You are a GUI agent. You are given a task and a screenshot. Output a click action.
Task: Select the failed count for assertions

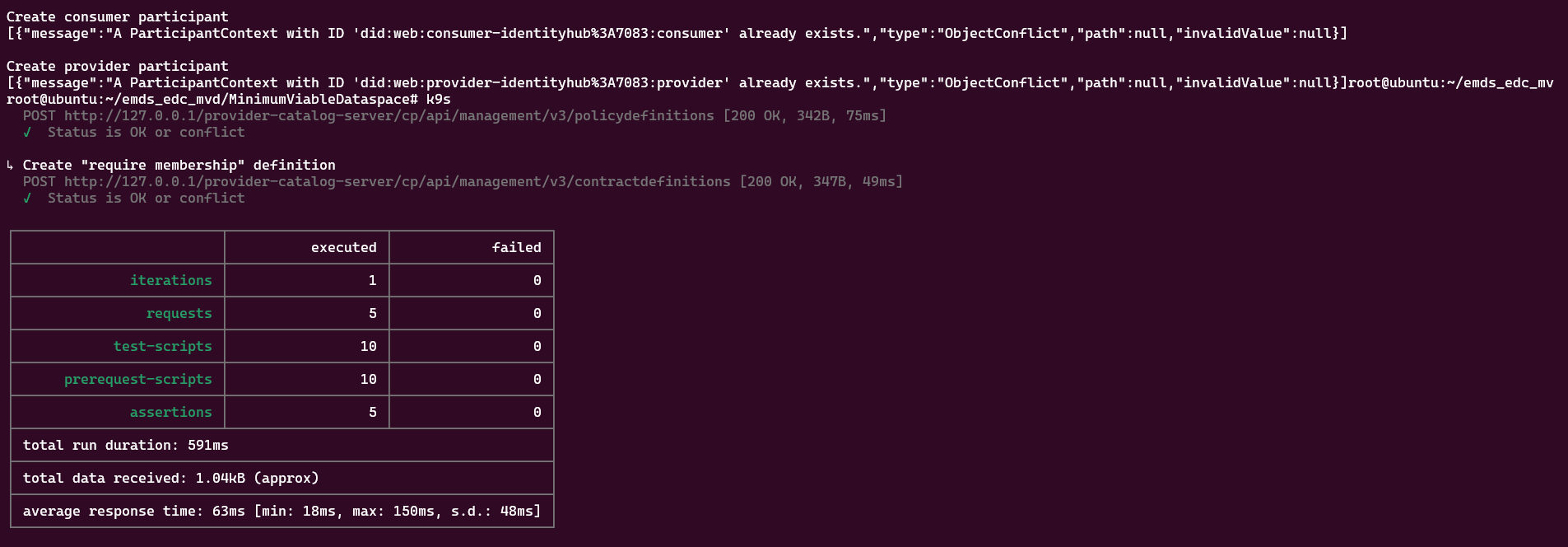coord(537,412)
